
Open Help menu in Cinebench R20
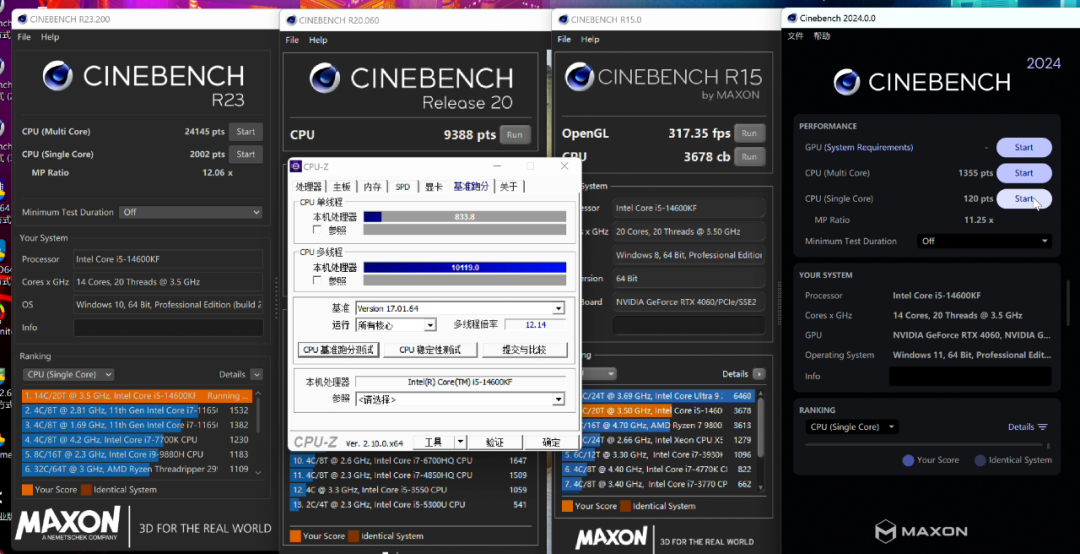[x=318, y=40]
